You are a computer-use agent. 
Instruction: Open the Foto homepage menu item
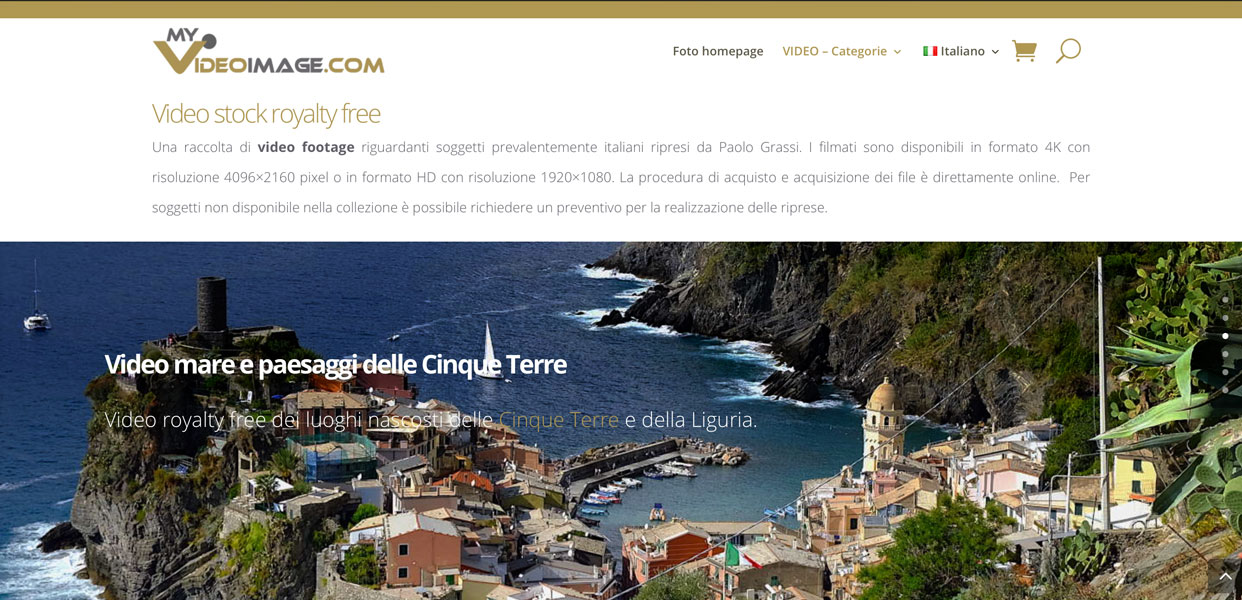(718, 51)
